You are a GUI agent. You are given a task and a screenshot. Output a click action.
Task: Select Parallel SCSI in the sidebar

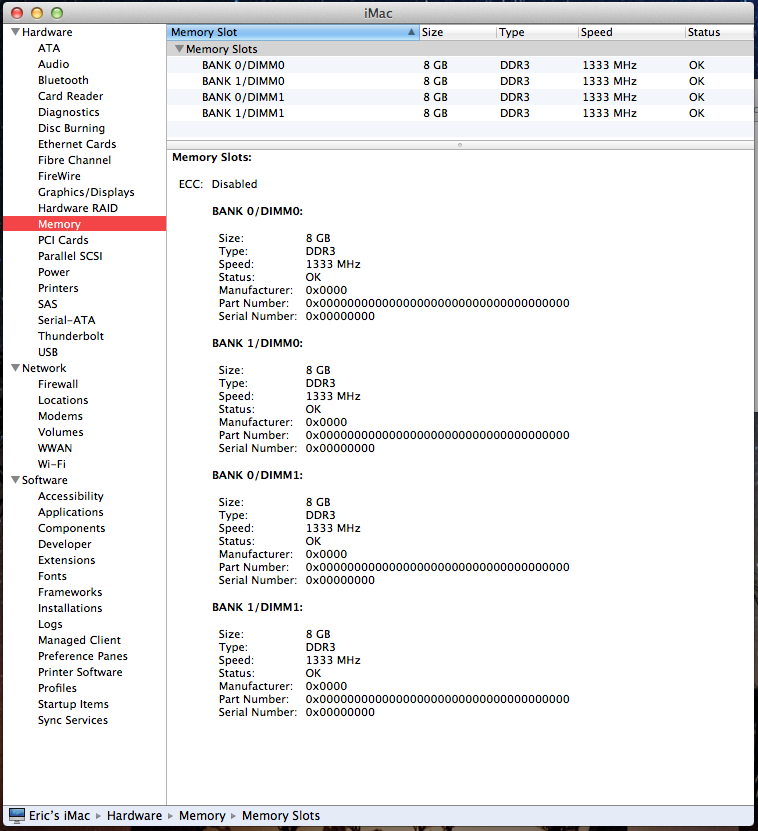tap(70, 256)
